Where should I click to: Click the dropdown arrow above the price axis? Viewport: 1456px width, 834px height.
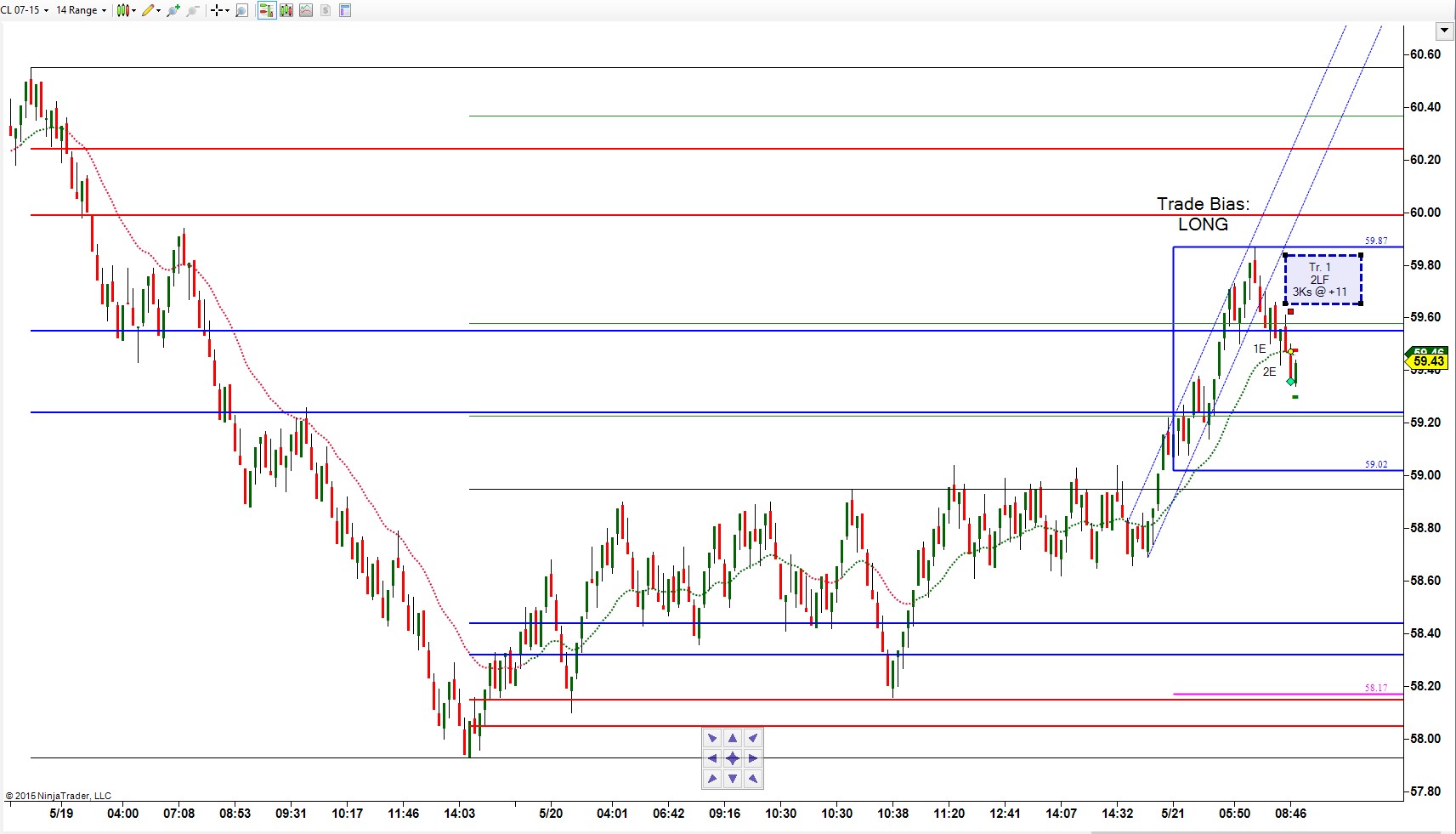click(1444, 31)
